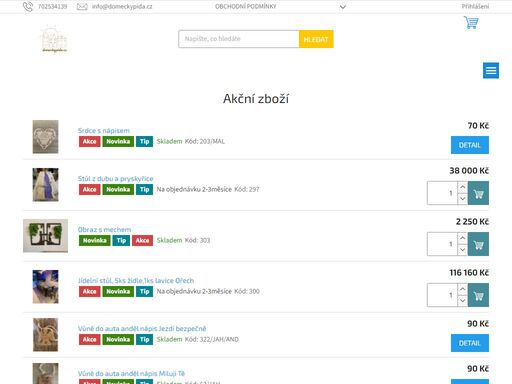Open Vůně do auta anděl Miluji Tě link
The height and width of the screenshot is (384, 512).
pos(131,373)
